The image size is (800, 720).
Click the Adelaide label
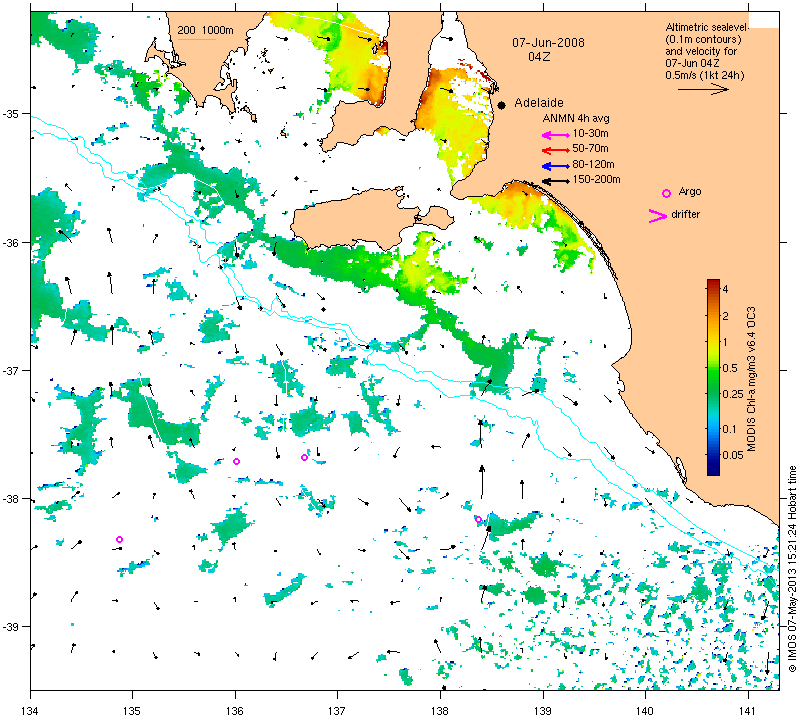[539, 103]
